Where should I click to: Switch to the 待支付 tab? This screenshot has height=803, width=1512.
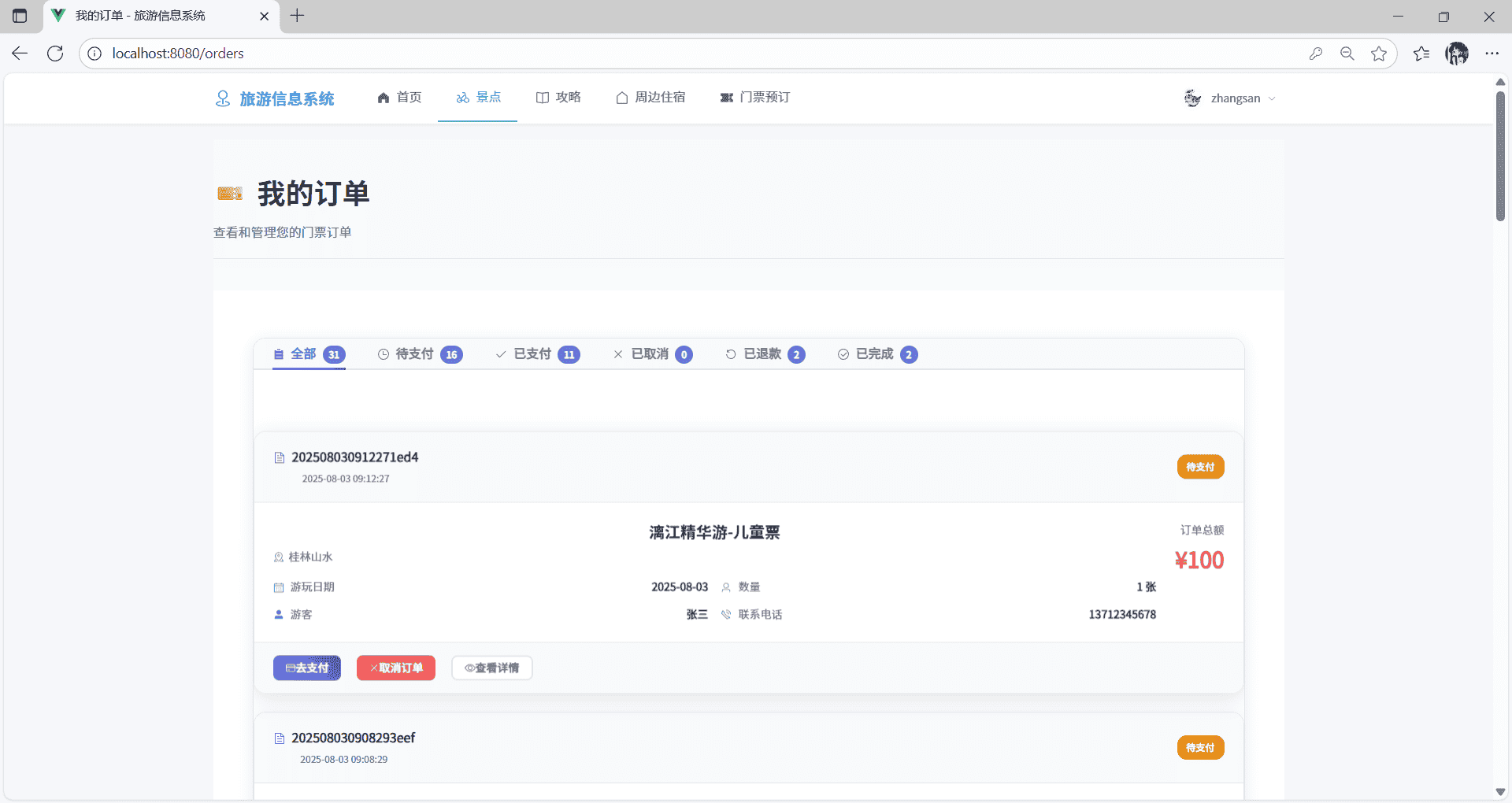click(420, 354)
